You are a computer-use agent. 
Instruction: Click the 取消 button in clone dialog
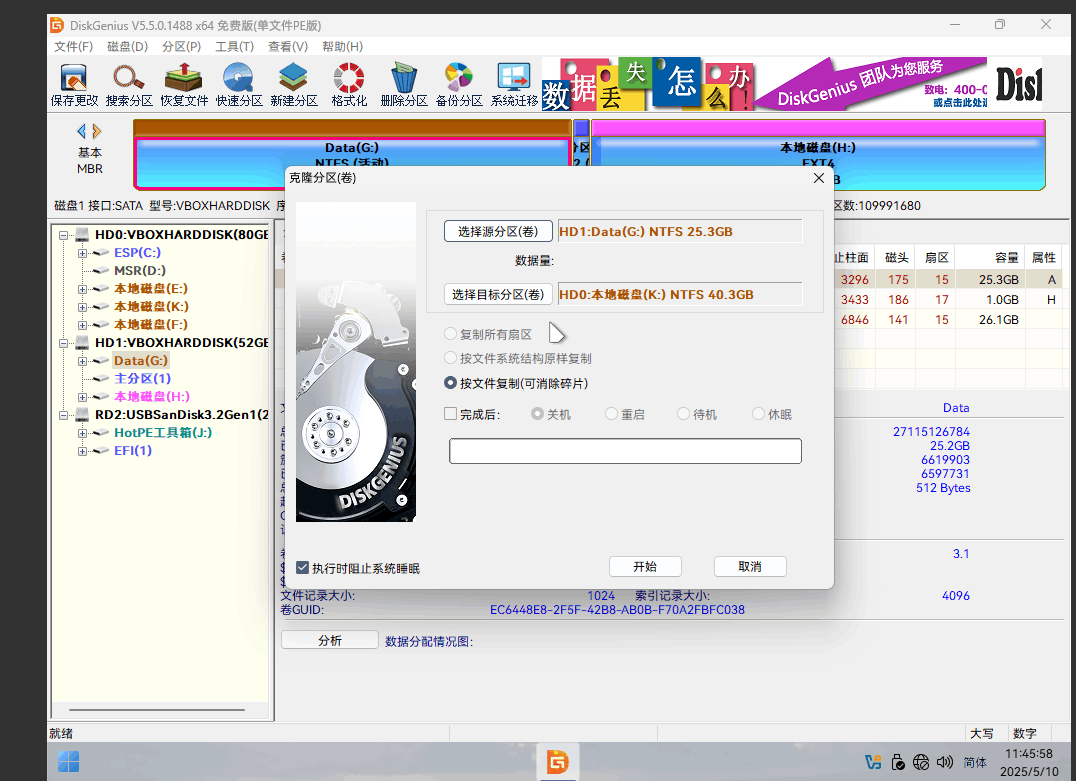tap(750, 566)
